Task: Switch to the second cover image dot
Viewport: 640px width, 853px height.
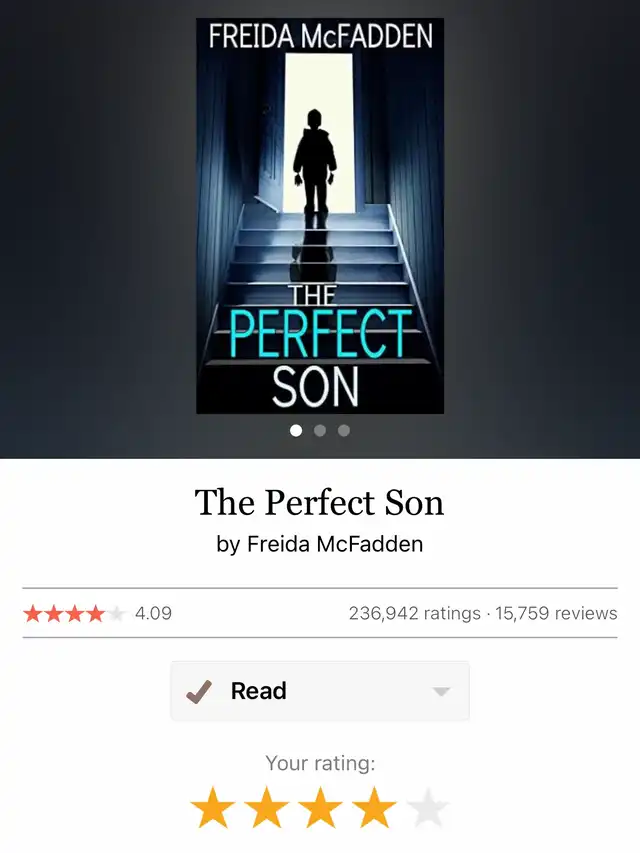Action: (x=320, y=430)
